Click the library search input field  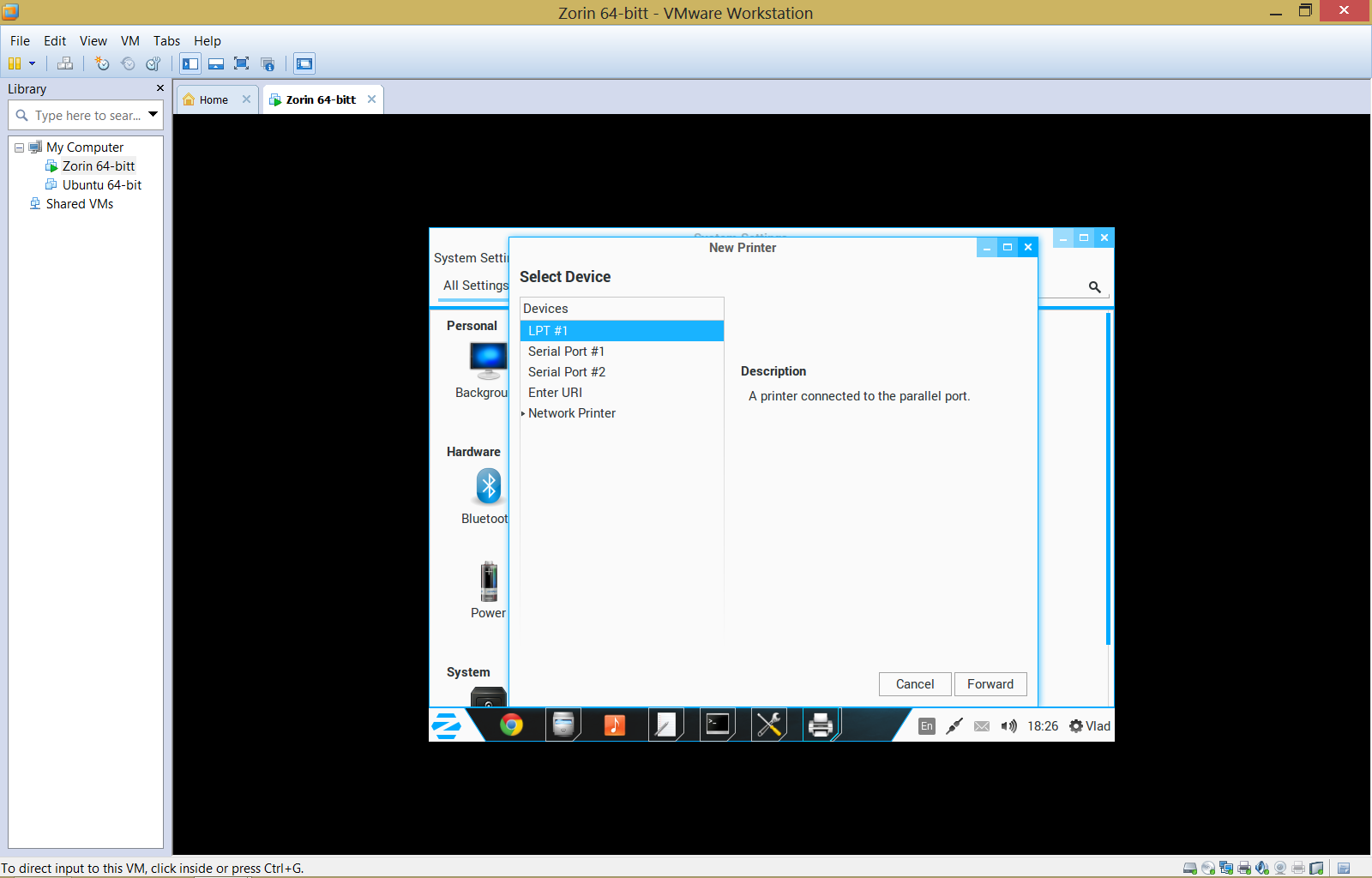(86, 115)
